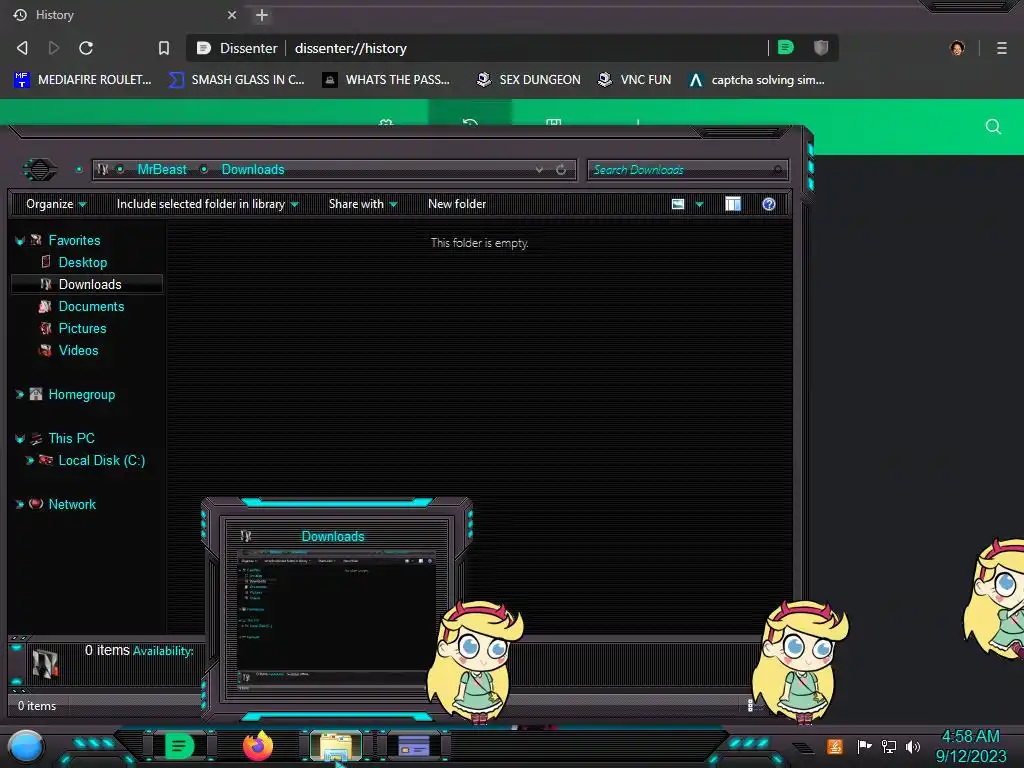Screen dimensions: 1024x768
Task: Refresh the Downloads folder in Explorer
Action: (561, 169)
